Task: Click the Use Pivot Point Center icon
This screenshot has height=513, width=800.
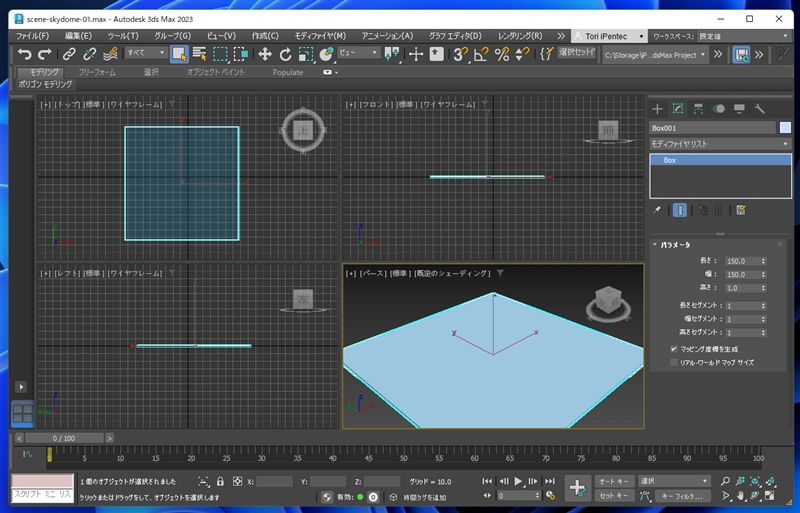Action: tap(392, 54)
